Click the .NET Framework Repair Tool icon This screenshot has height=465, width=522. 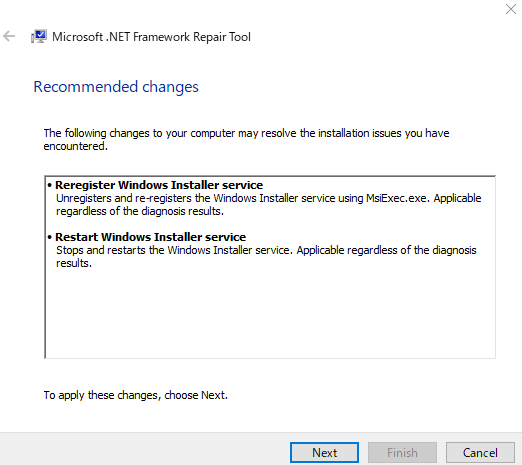coord(39,36)
